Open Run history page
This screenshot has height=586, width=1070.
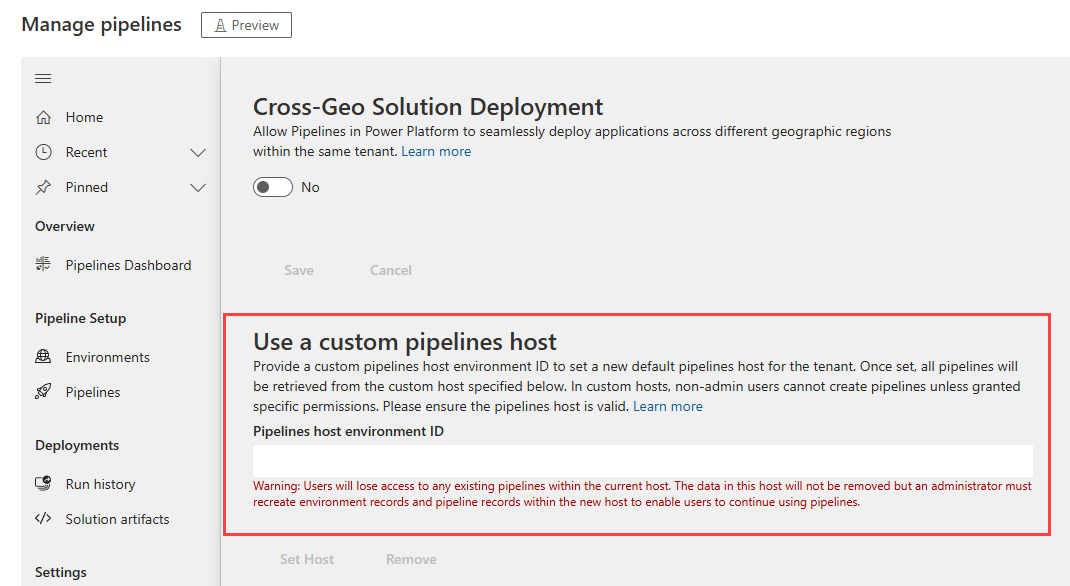coord(100,484)
